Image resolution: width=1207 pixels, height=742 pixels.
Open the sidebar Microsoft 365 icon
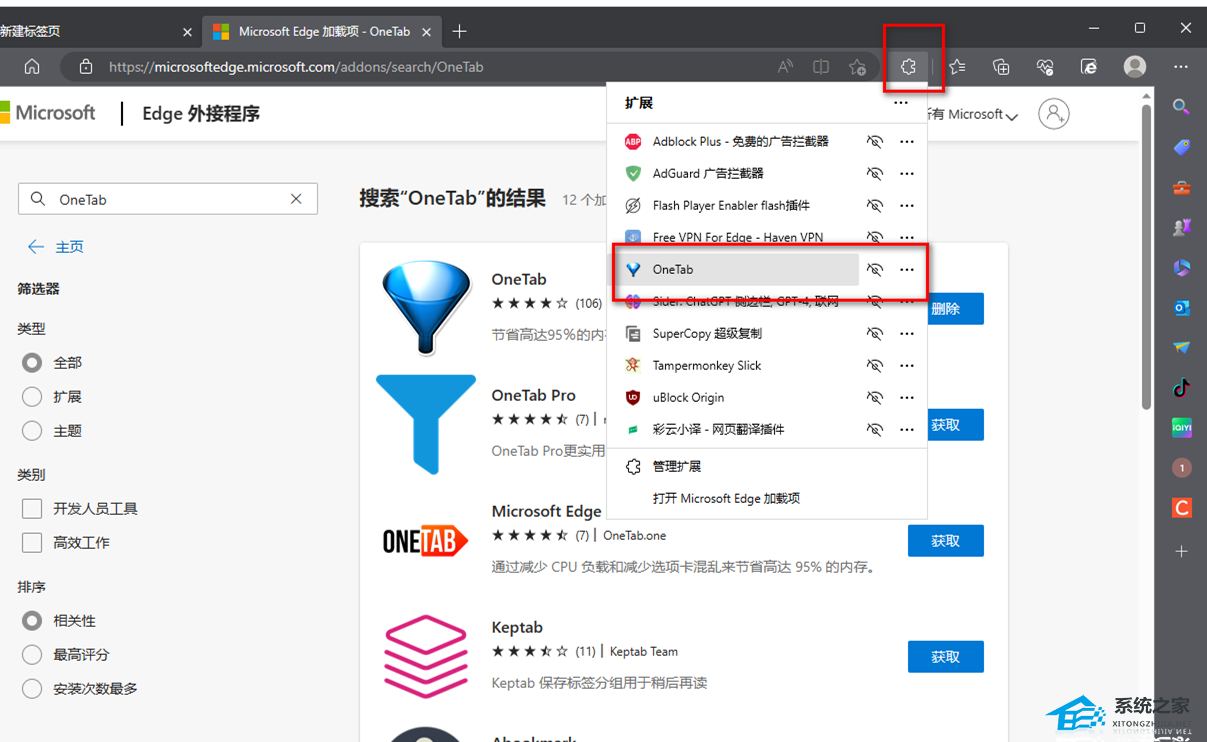(x=1181, y=268)
